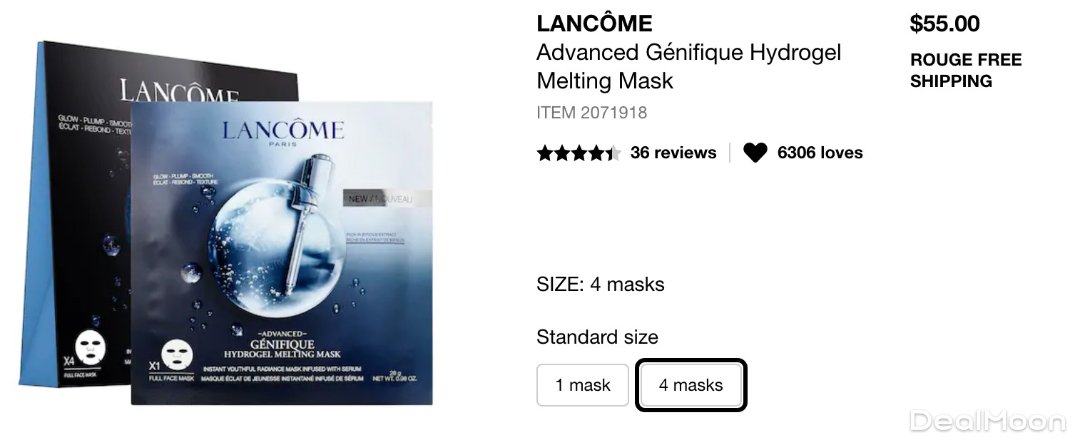Click the Advanced Génifique Hydrogel Melting Mask title
The width and height of the screenshot is (1080, 445).
[689, 66]
